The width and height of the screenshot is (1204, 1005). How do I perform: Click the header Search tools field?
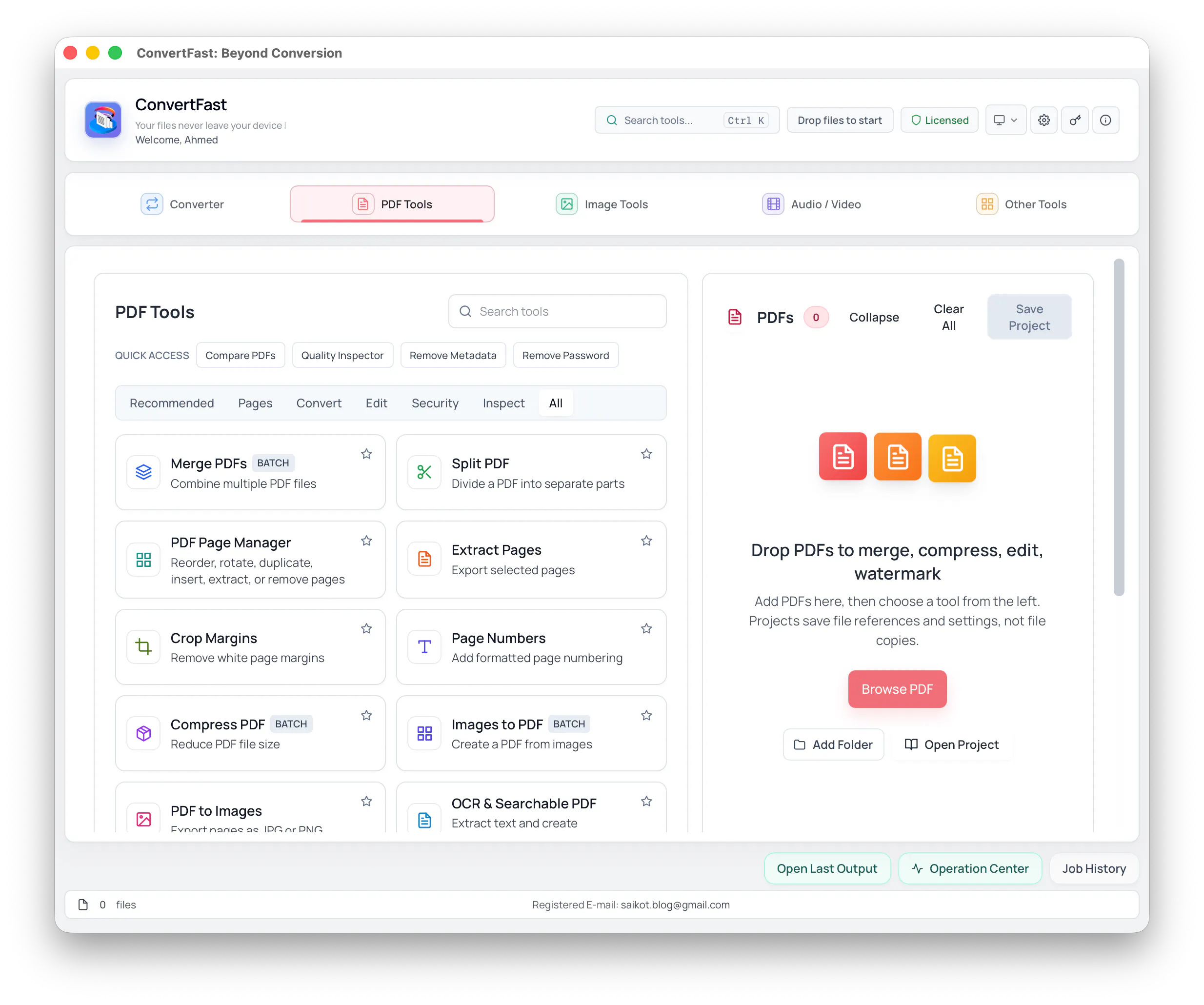click(687, 121)
